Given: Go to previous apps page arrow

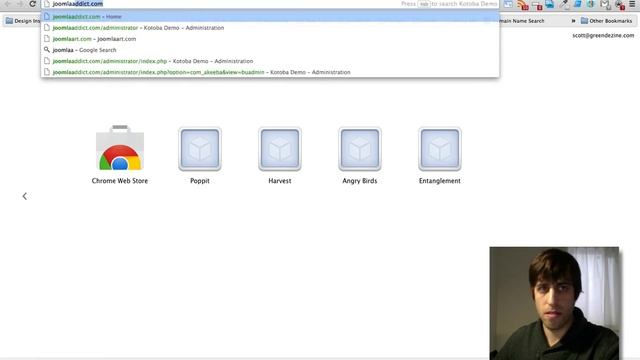Looking at the screenshot, I should (x=24, y=196).
